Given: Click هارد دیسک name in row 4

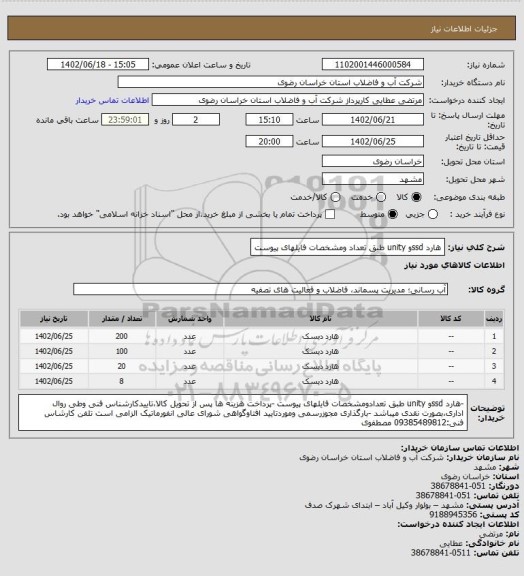Looking at the screenshot, I should click(320, 381).
